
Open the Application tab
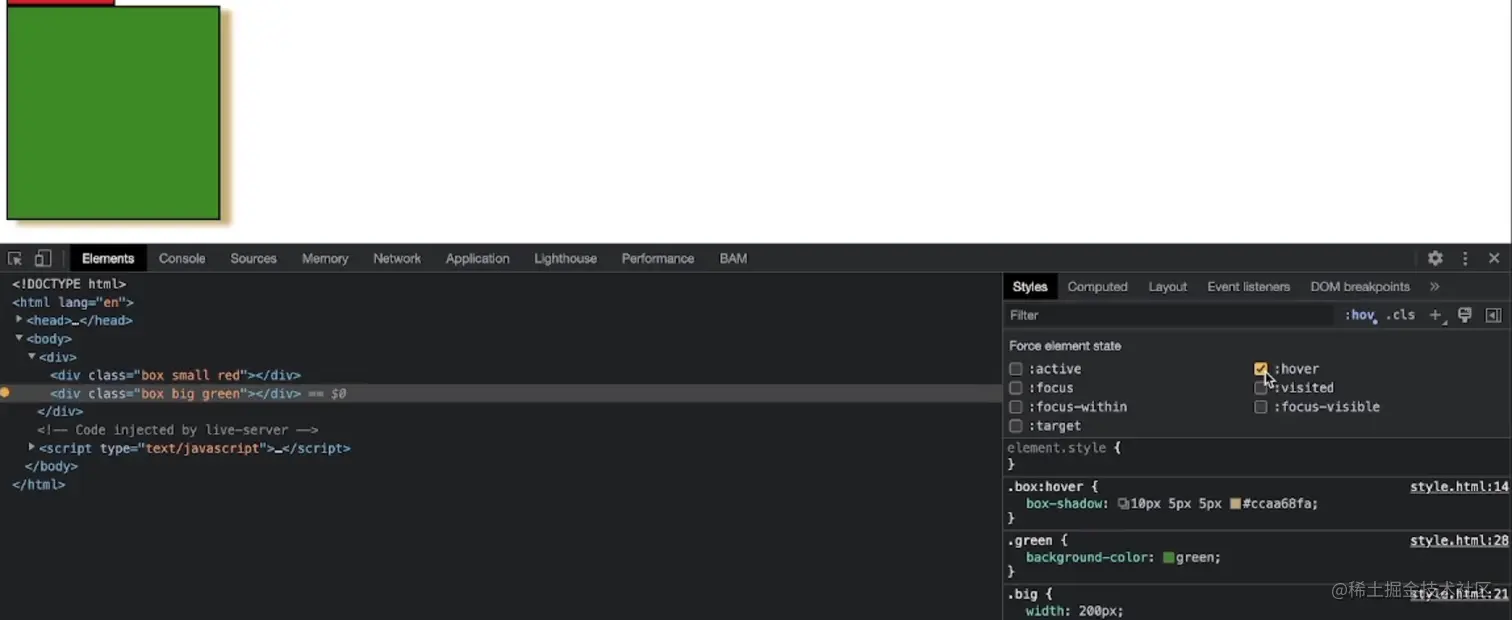point(477,258)
